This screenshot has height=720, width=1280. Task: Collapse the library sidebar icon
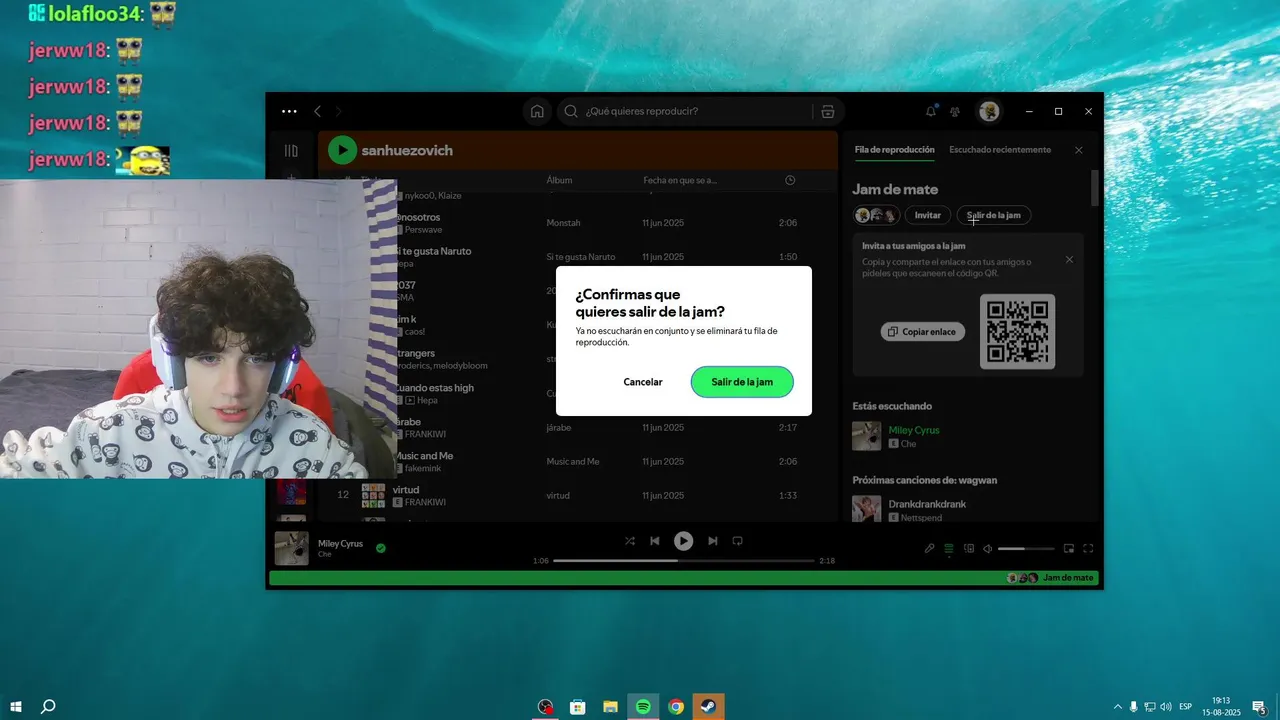click(x=291, y=151)
